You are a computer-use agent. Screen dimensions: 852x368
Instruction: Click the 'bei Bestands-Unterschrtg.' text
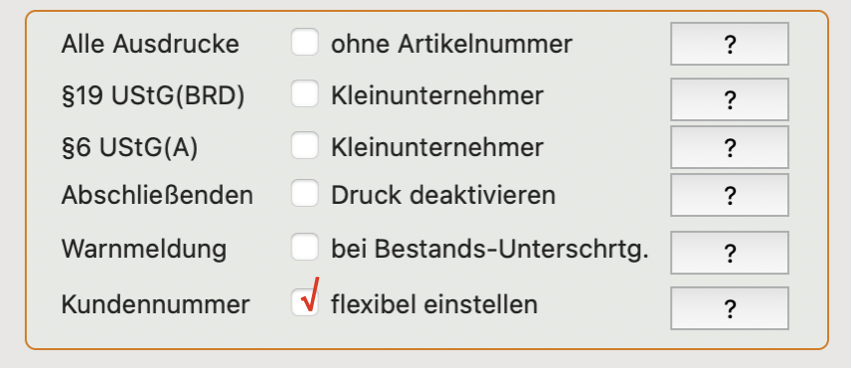(490, 249)
